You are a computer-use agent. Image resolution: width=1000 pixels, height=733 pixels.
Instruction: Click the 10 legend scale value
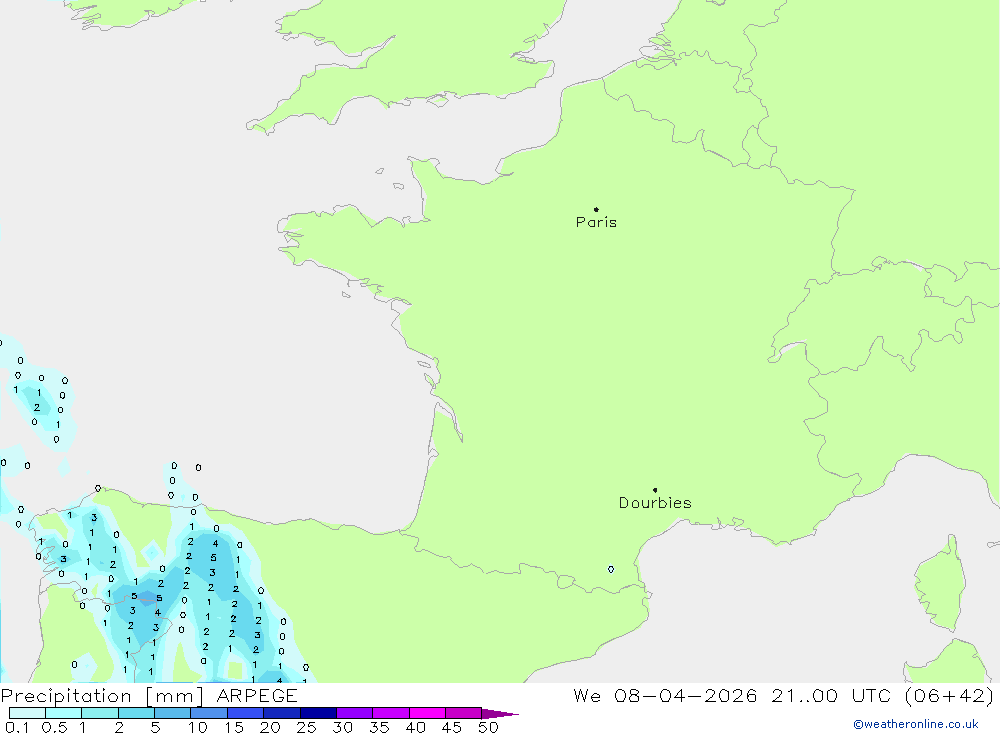pos(198,727)
